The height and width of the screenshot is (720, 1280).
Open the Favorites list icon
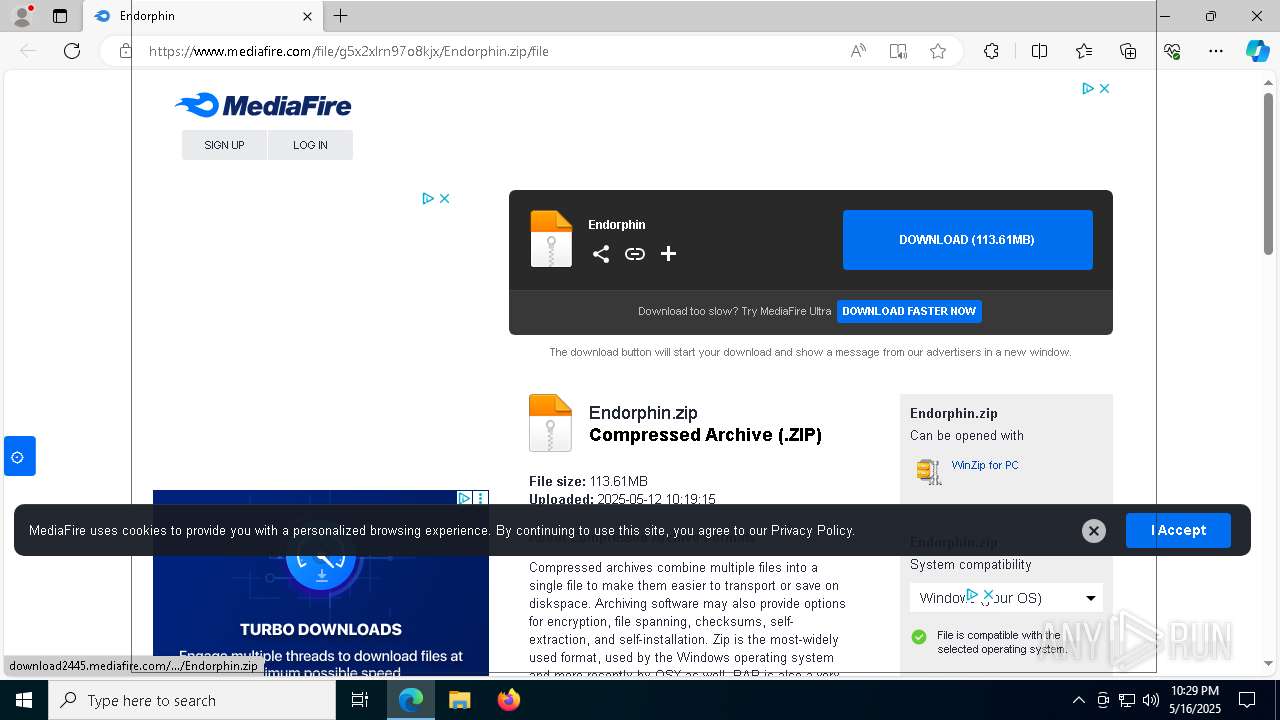pos(1084,51)
